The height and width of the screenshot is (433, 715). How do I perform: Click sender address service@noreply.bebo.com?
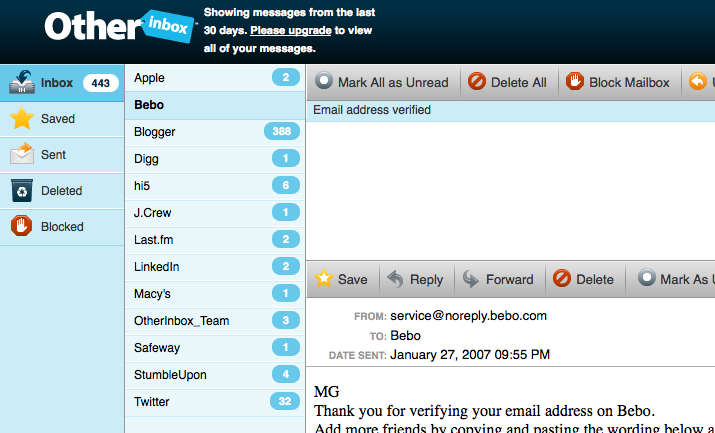click(468, 316)
